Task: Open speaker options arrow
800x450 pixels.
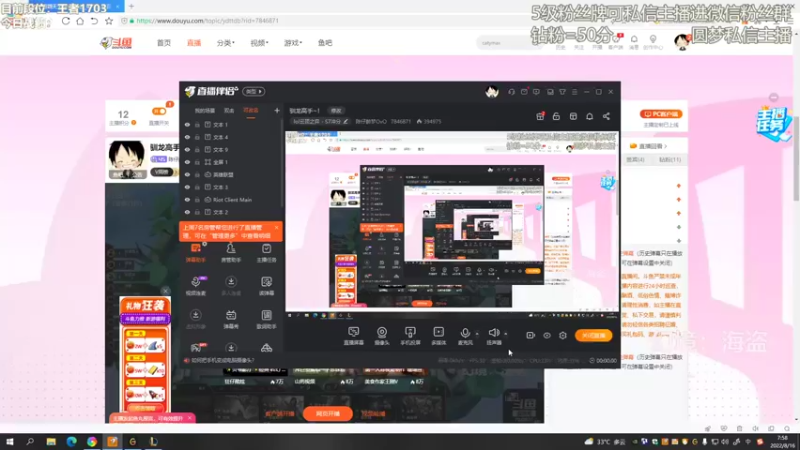Action: pyautogui.click(x=506, y=334)
